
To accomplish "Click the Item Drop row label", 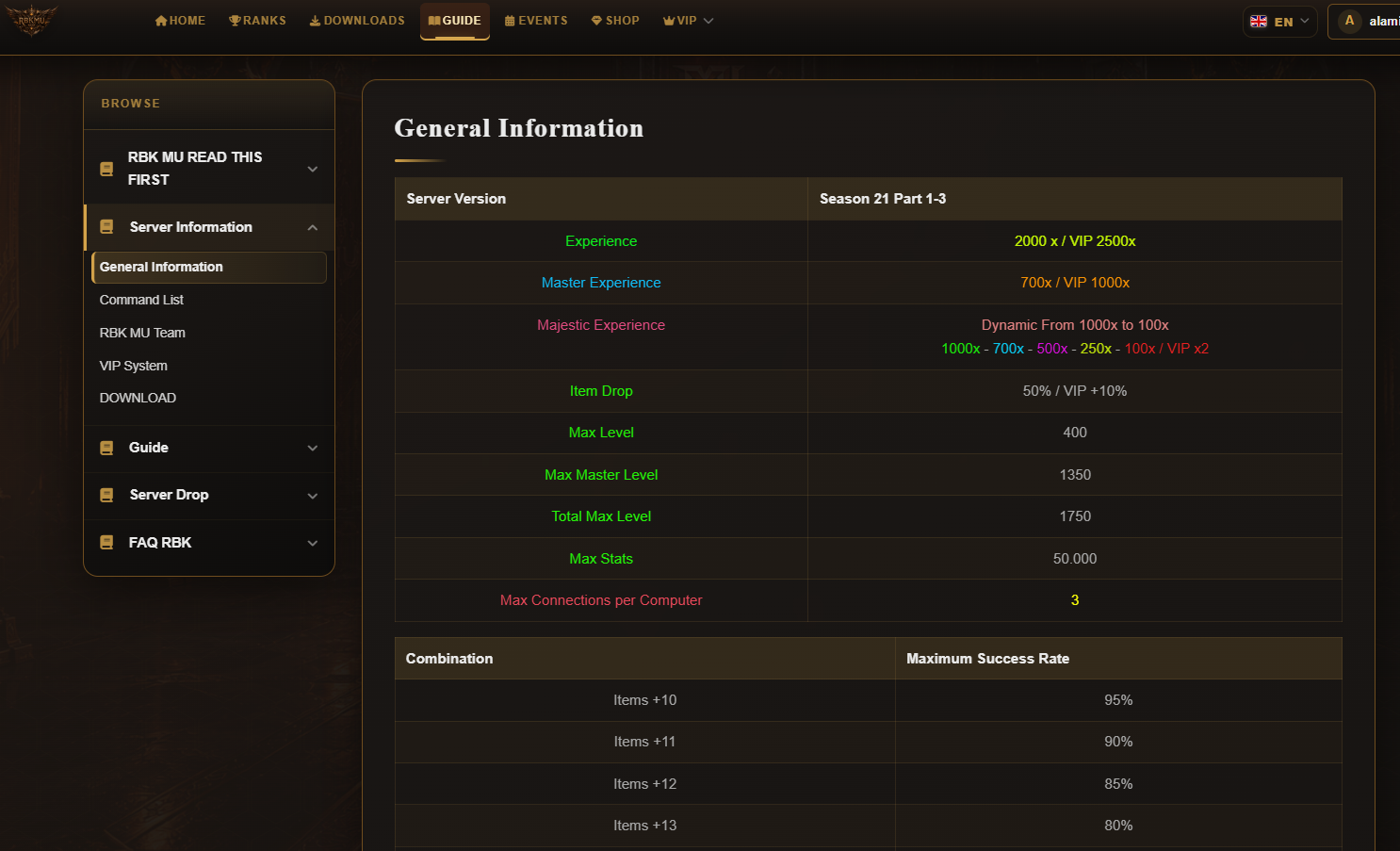I will coord(601,391).
